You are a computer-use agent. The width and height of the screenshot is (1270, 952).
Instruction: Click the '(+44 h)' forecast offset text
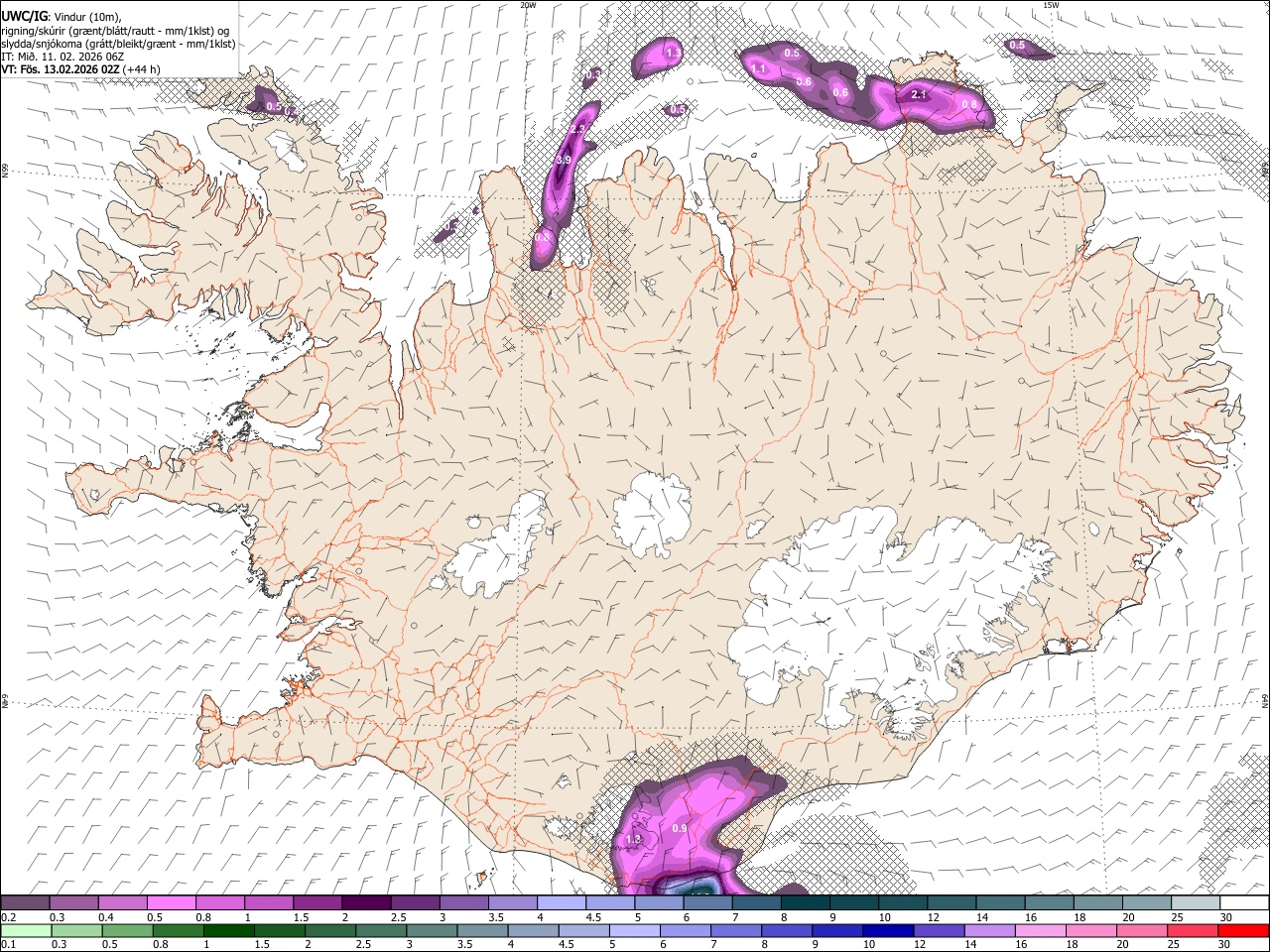tap(143, 69)
